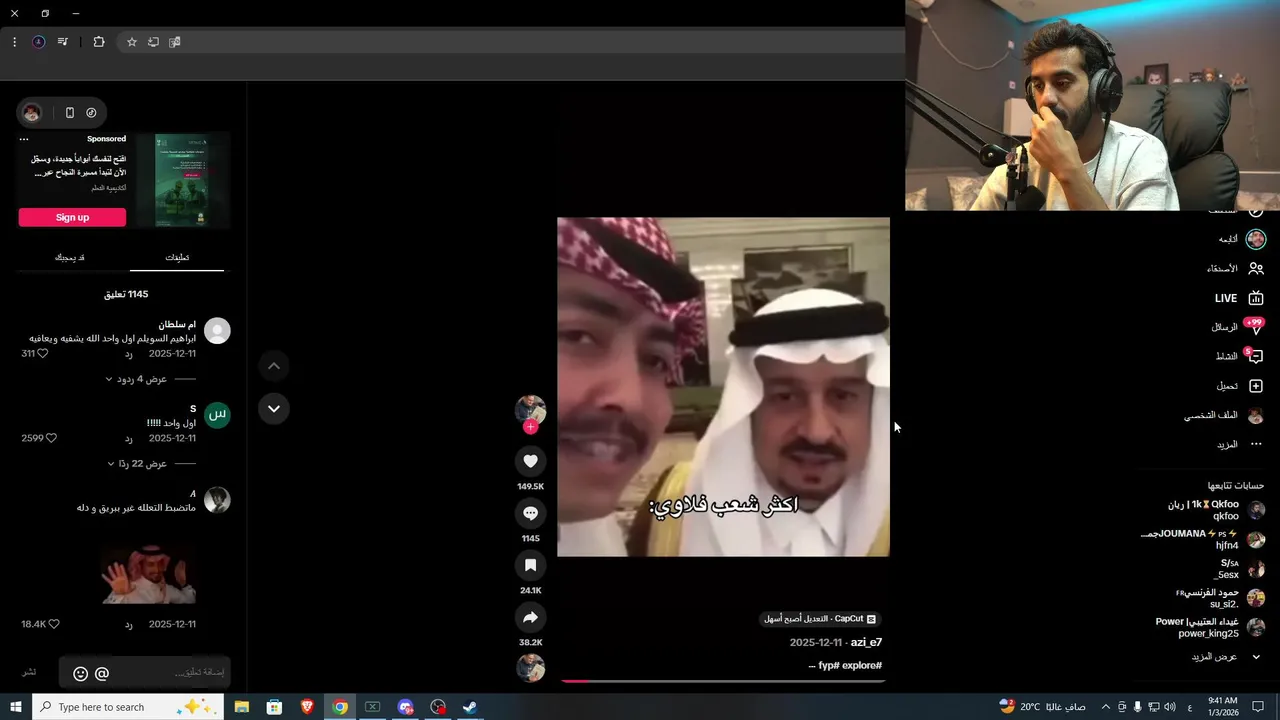Open the sound disc avatar under the share count
The image size is (1280, 720).
pos(530,667)
